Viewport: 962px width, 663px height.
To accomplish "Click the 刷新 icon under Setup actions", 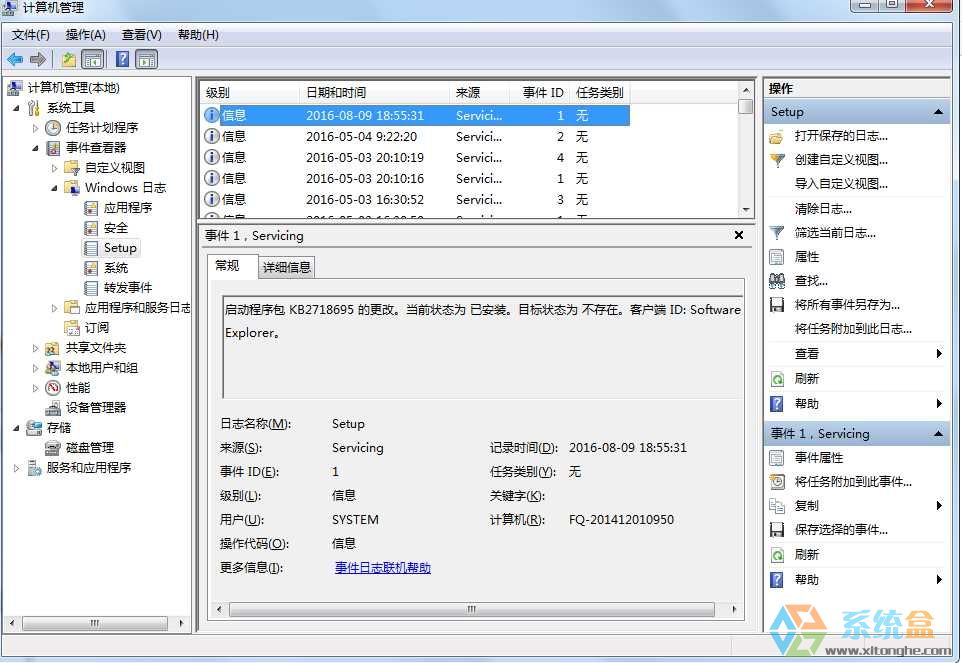I will (x=777, y=379).
